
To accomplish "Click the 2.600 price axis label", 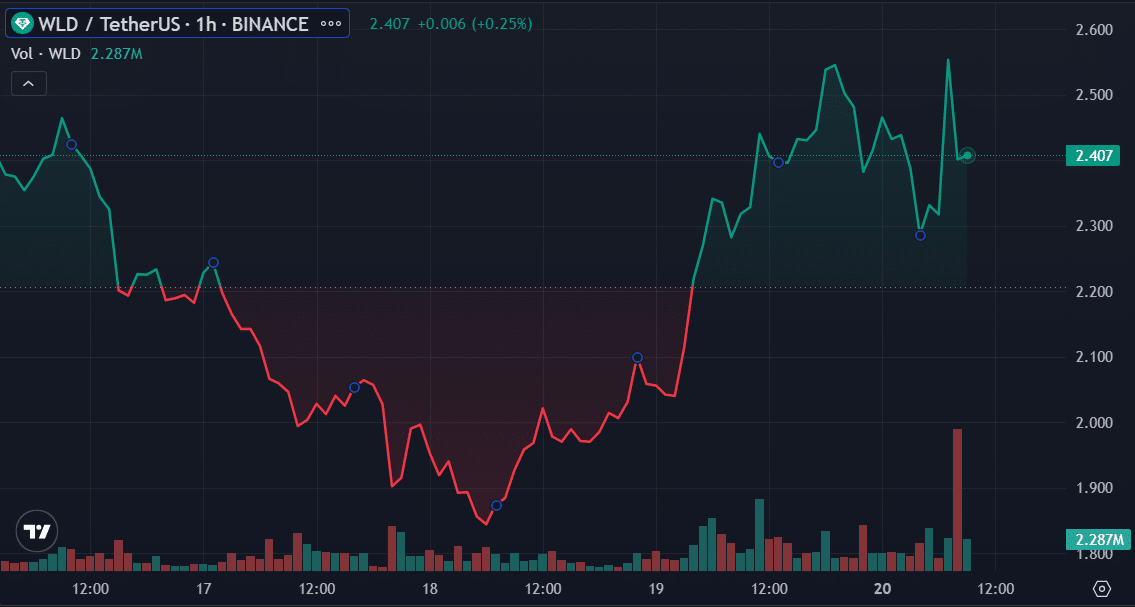I will pos(1094,30).
